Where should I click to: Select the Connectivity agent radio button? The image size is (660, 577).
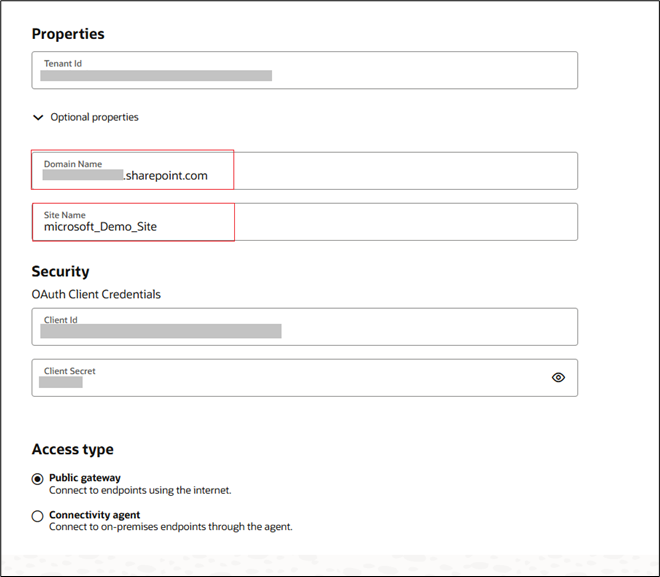(x=38, y=516)
